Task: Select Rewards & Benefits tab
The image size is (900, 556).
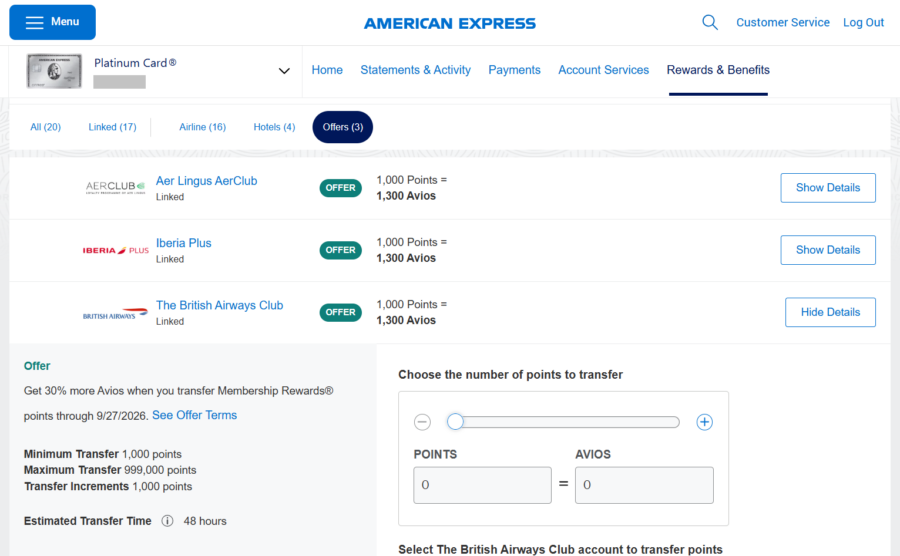Action: [x=717, y=70]
